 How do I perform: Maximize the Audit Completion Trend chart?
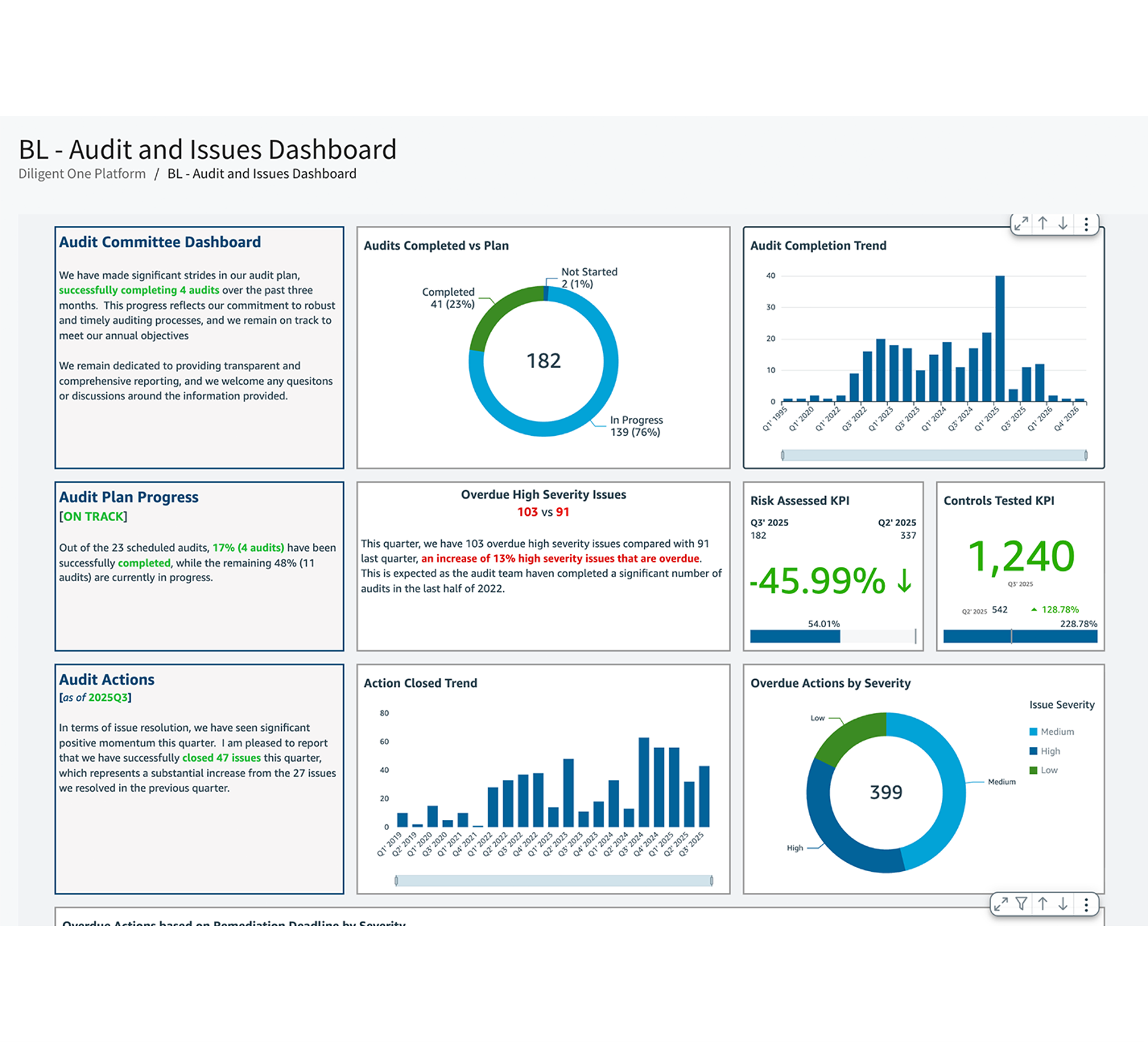1021,223
